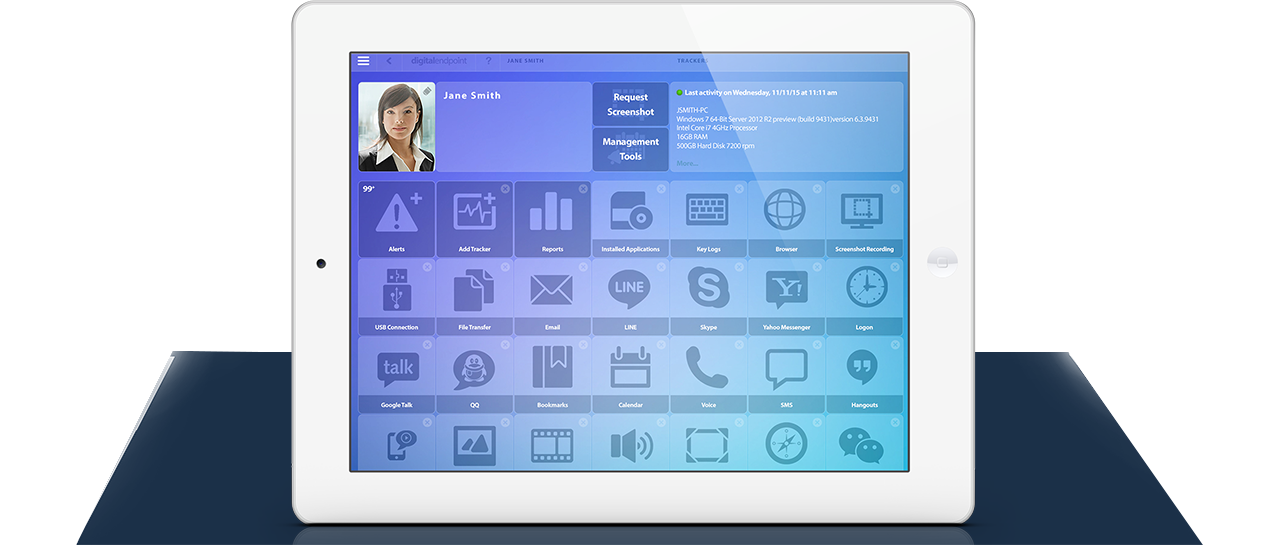This screenshot has height=545, width=1280.
Task: Open the USB Connection tracker
Action: click(397, 297)
